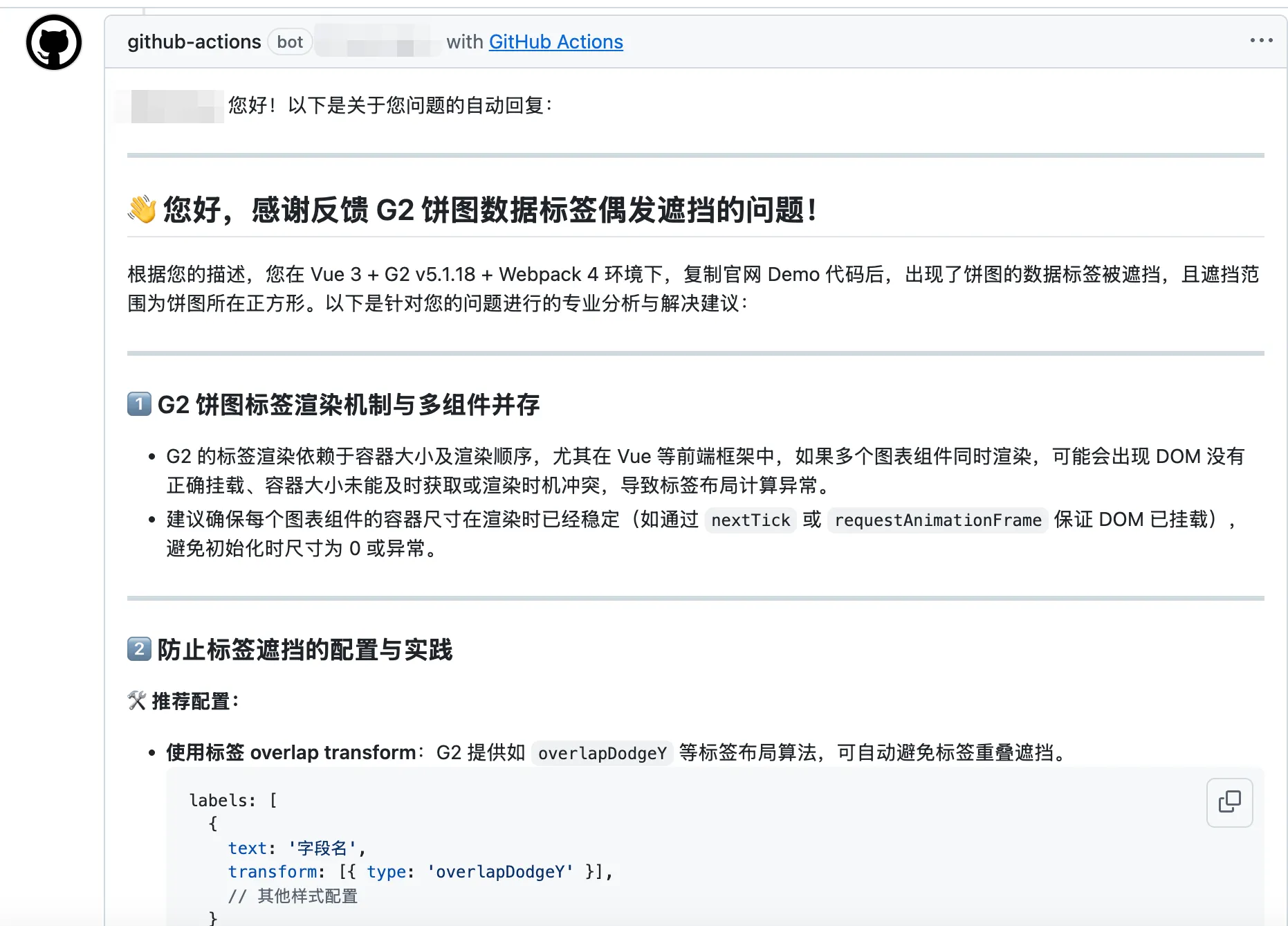Click paragraph starting '根据您的描述'
The image size is (1288, 926).
click(693, 289)
